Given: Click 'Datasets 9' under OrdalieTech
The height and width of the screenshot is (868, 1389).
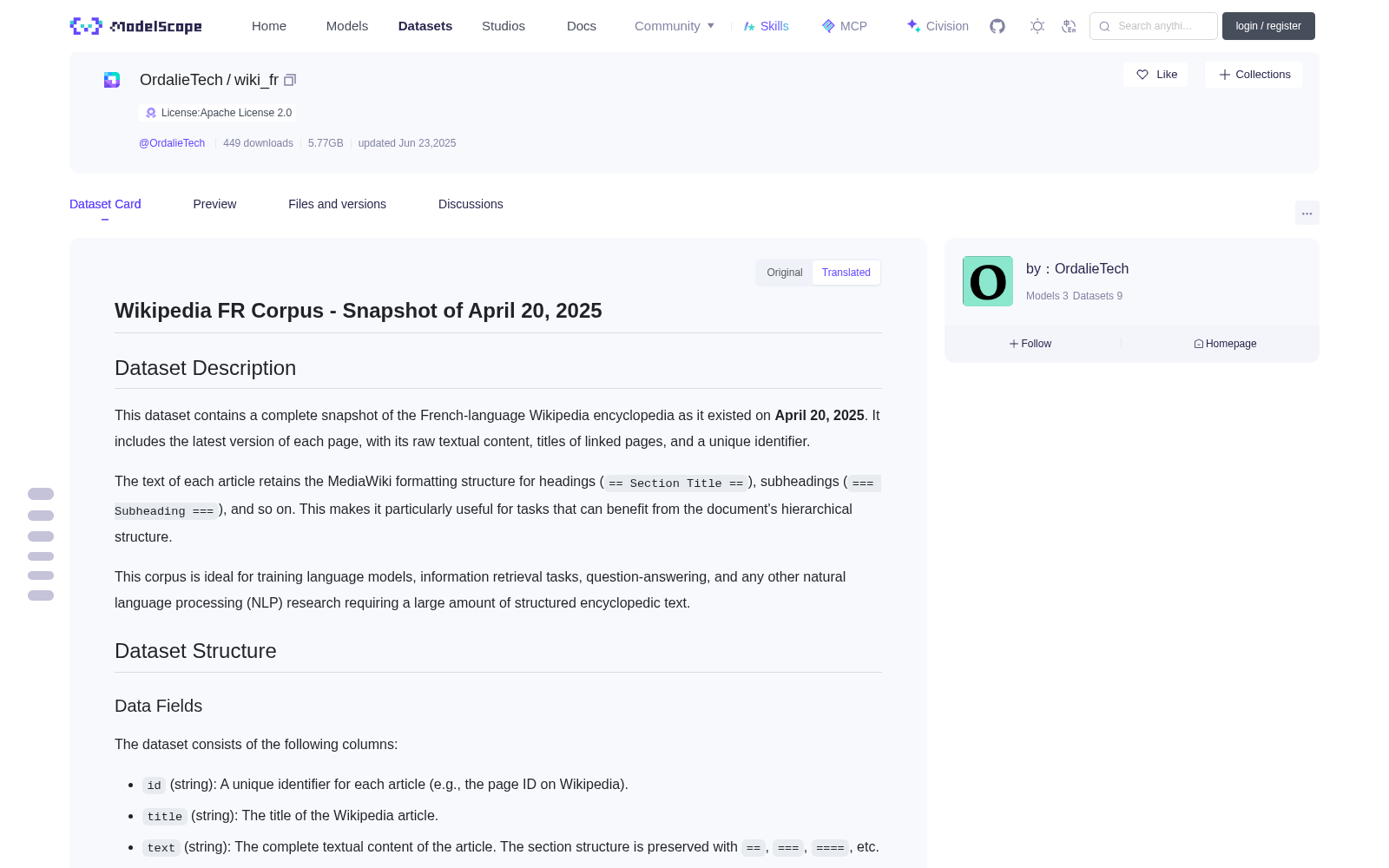Looking at the screenshot, I should click(x=1097, y=296).
